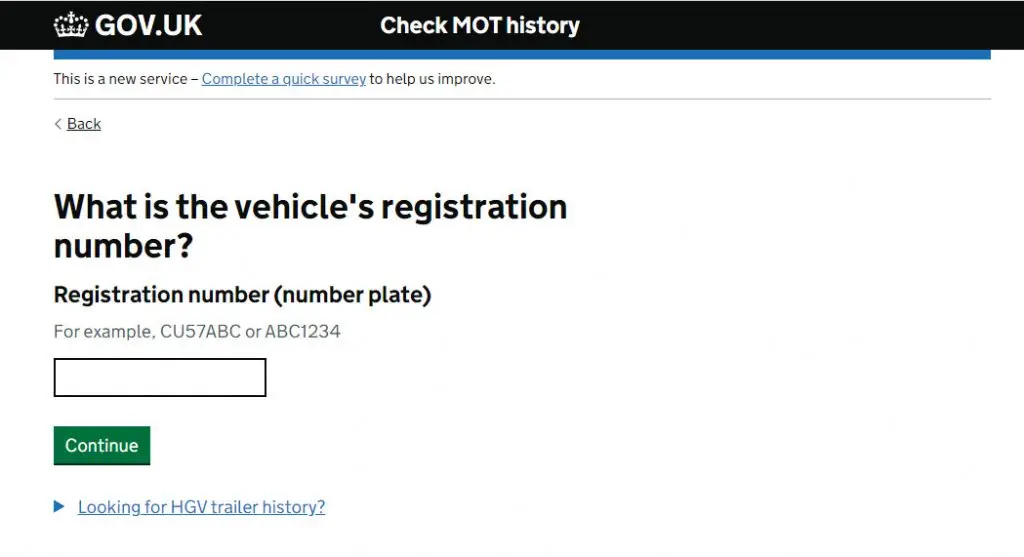Focus the registration number text box
This screenshot has height=557, width=1024.
(x=160, y=377)
